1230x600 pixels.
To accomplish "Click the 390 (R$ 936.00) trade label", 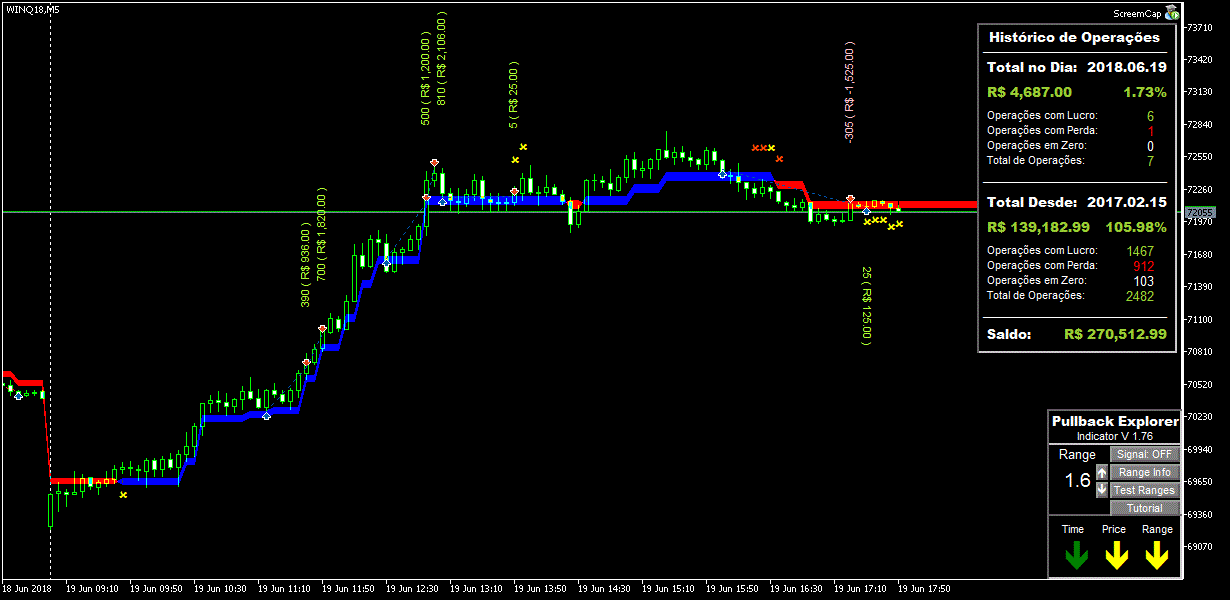I will point(306,264).
